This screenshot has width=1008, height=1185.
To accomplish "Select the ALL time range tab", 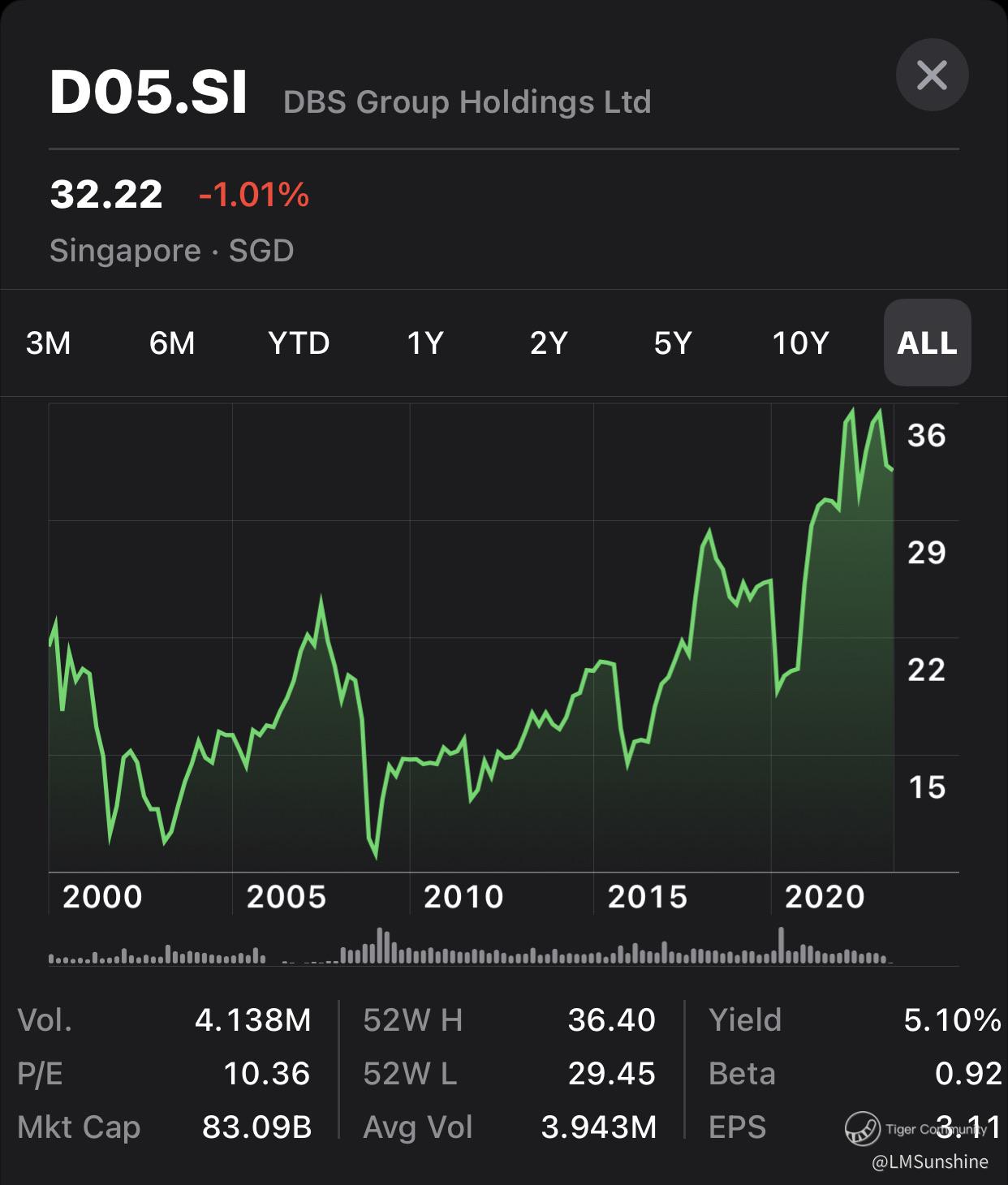I will [927, 343].
